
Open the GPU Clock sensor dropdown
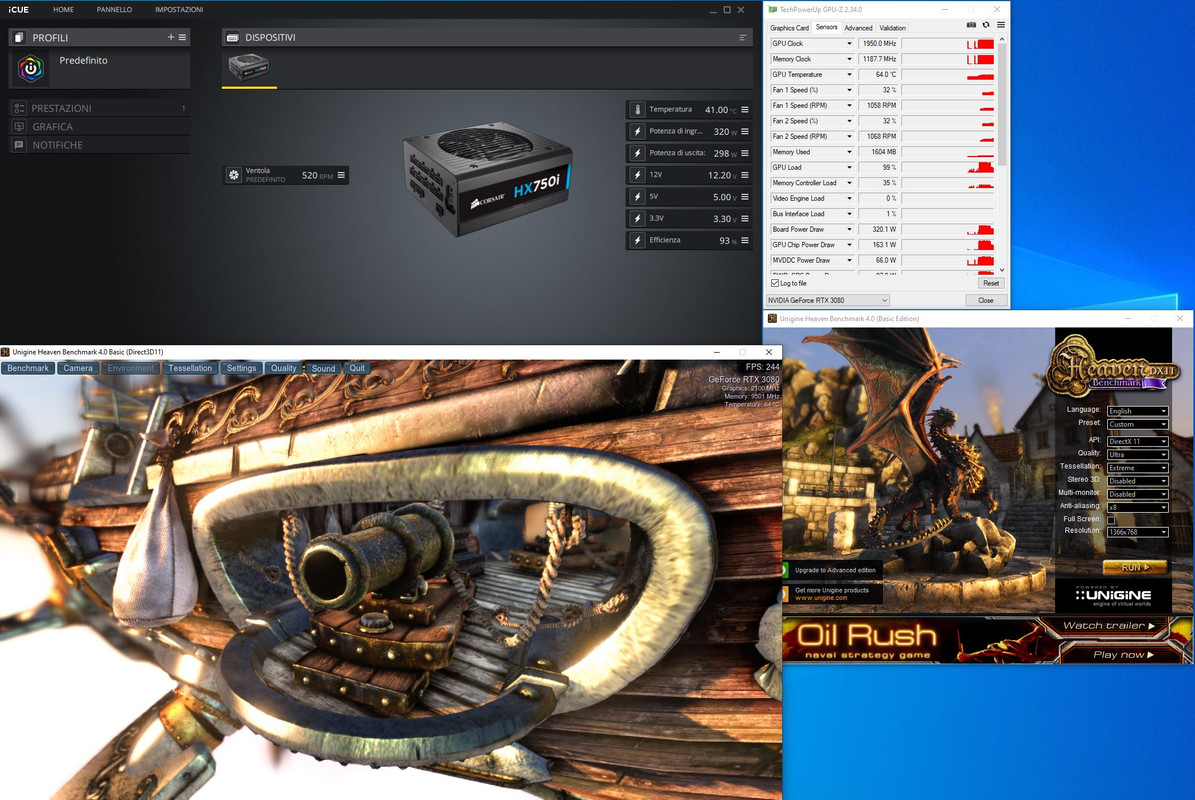849,43
